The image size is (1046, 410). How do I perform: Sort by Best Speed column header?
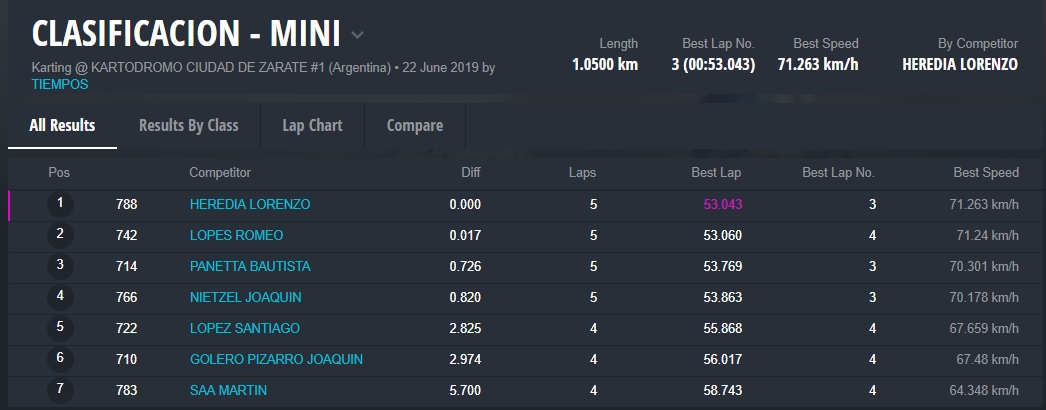pyautogui.click(x=986, y=172)
